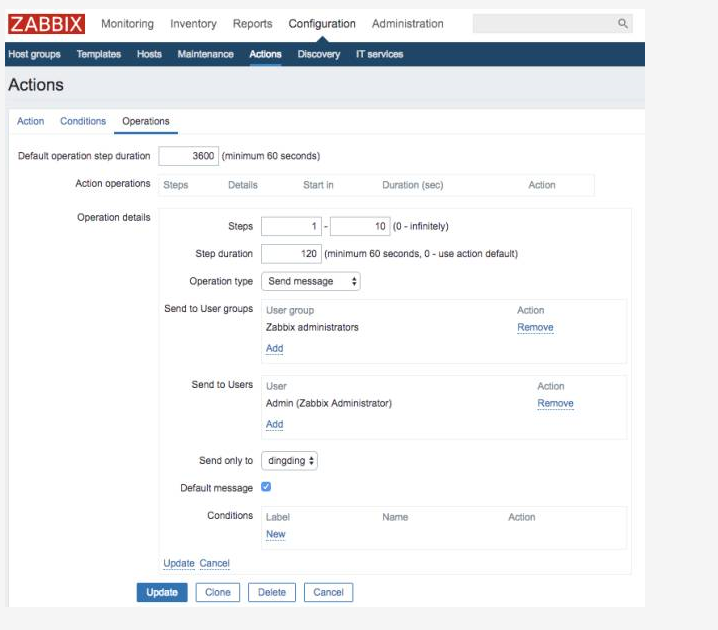This screenshot has height=630, width=718.
Task: Go to Discovery section
Action: [x=319, y=54]
